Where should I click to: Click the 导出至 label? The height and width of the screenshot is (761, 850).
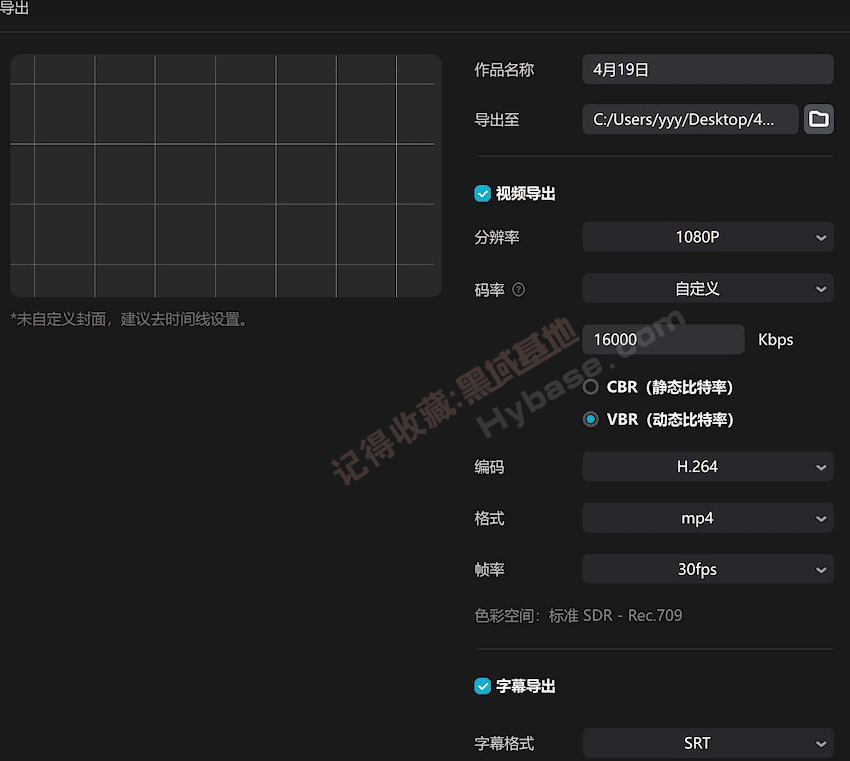pyautogui.click(x=497, y=120)
